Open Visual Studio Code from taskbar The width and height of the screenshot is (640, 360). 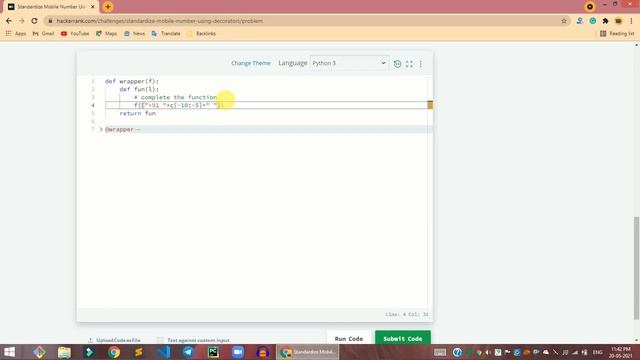[164, 352]
